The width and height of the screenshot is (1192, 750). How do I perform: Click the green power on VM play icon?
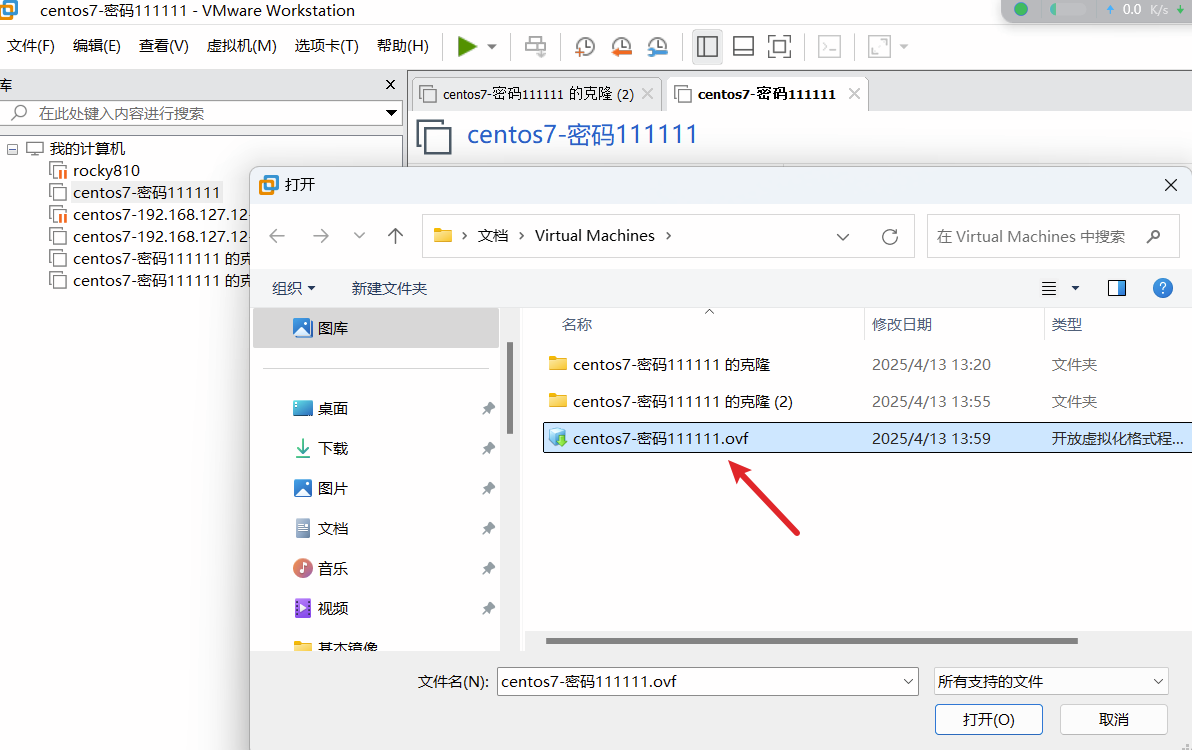[467, 46]
